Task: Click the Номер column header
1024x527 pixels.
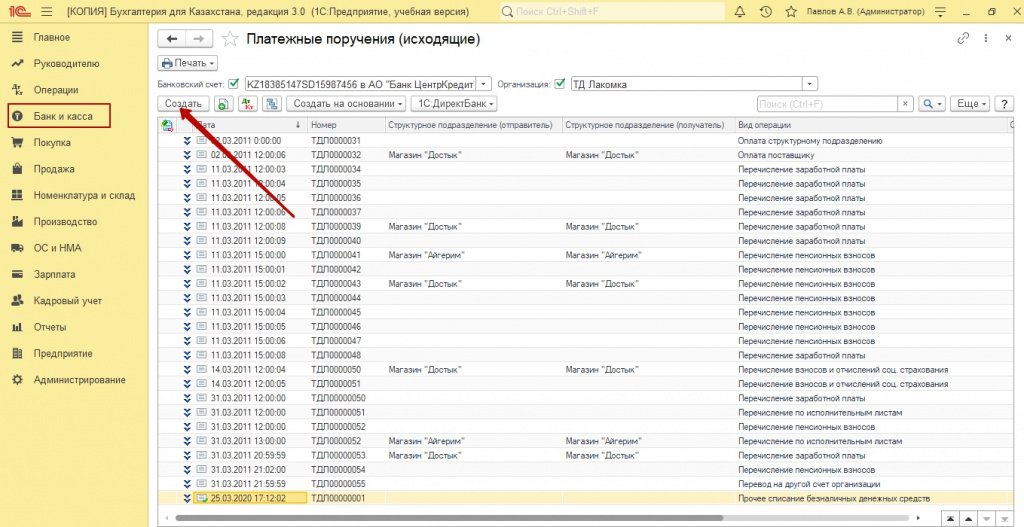Action: coord(345,125)
